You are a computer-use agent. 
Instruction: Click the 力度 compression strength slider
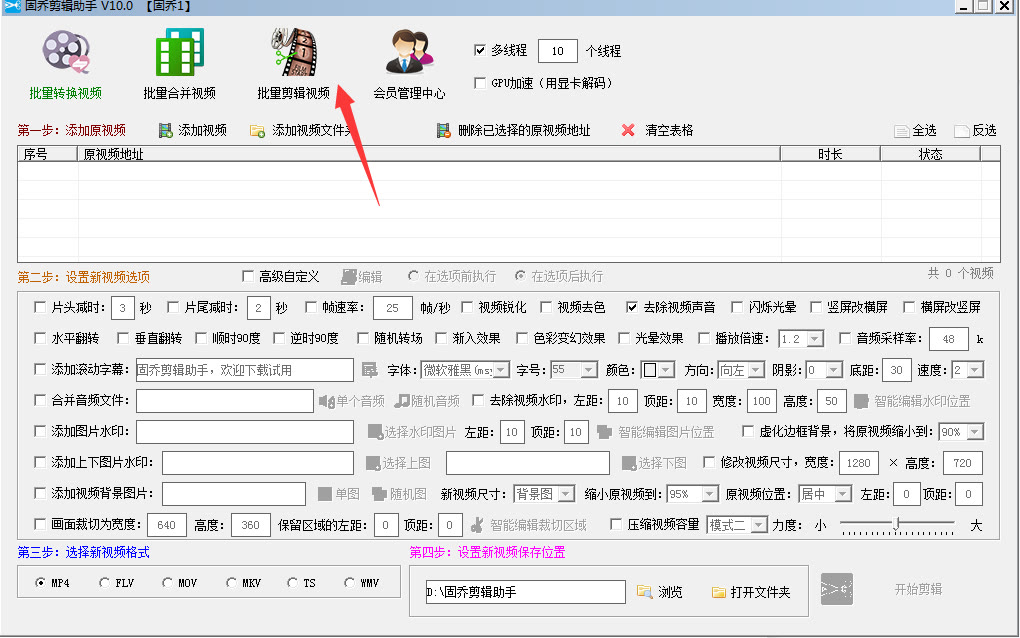[x=897, y=524]
